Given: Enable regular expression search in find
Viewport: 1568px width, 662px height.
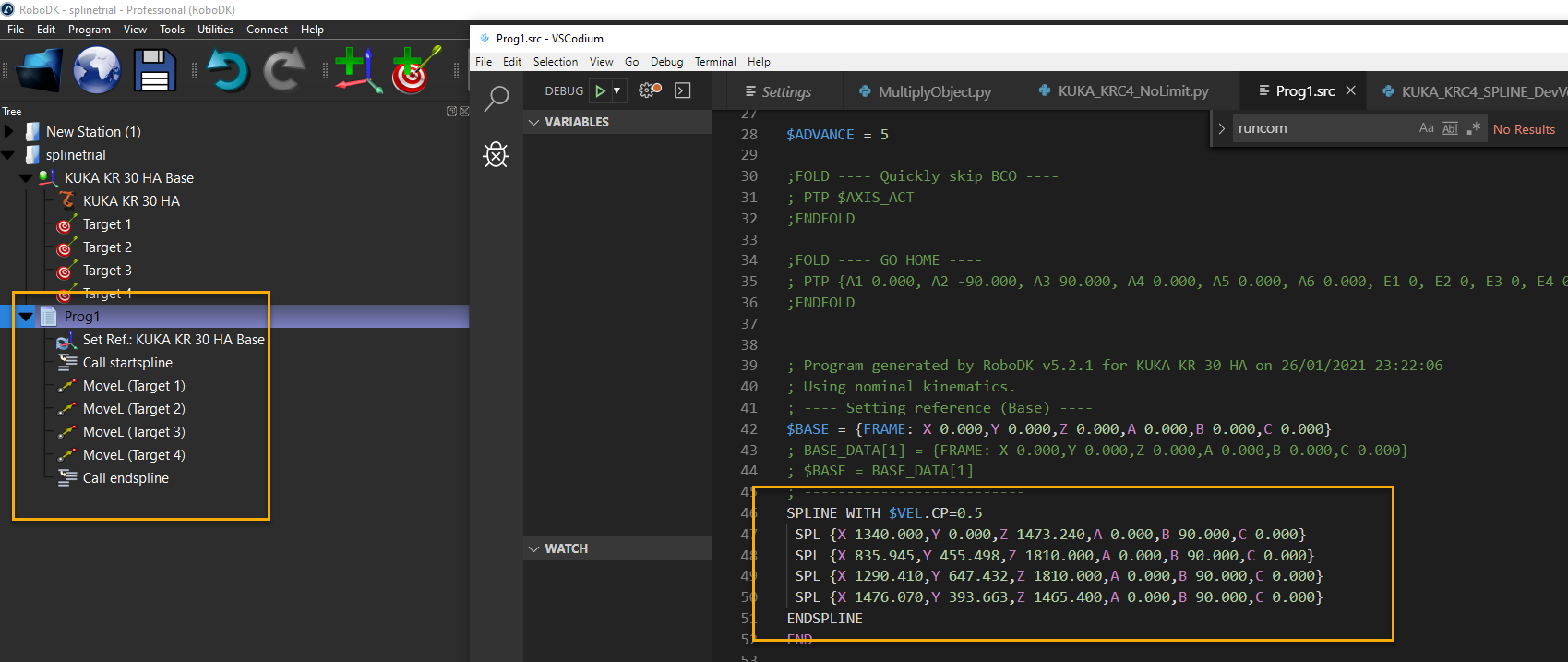Looking at the screenshot, I should (1473, 128).
